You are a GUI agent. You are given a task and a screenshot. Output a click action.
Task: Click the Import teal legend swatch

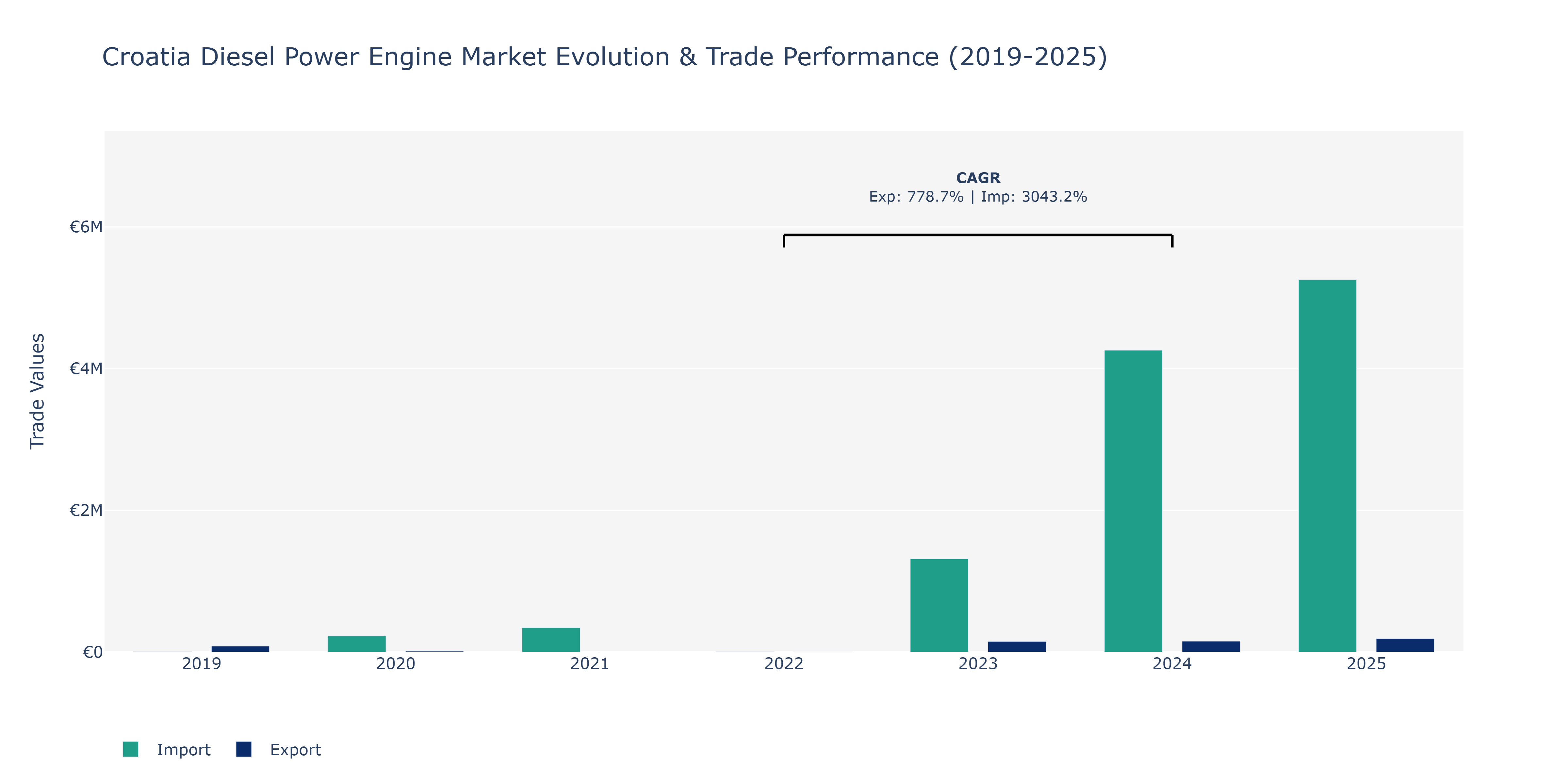pos(130,749)
